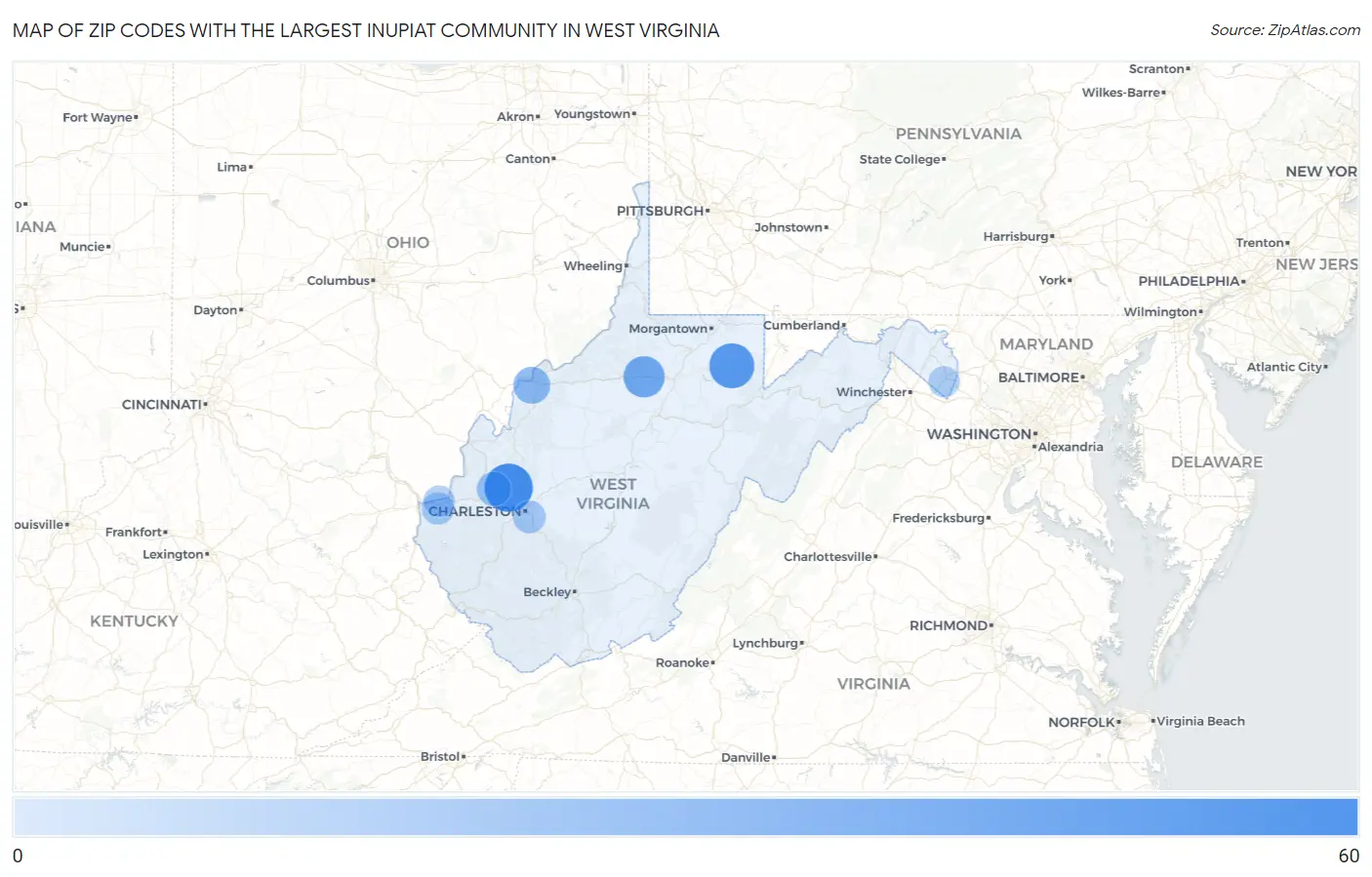Image resolution: width=1372 pixels, height=877 pixels.
Task: Click the PHILADELPHIA city label
Action: 1189,281
